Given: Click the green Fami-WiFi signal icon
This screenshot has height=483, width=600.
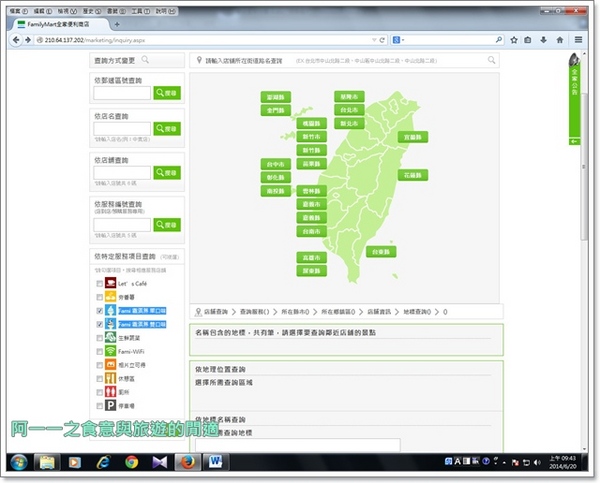Looking at the screenshot, I should [x=111, y=351].
